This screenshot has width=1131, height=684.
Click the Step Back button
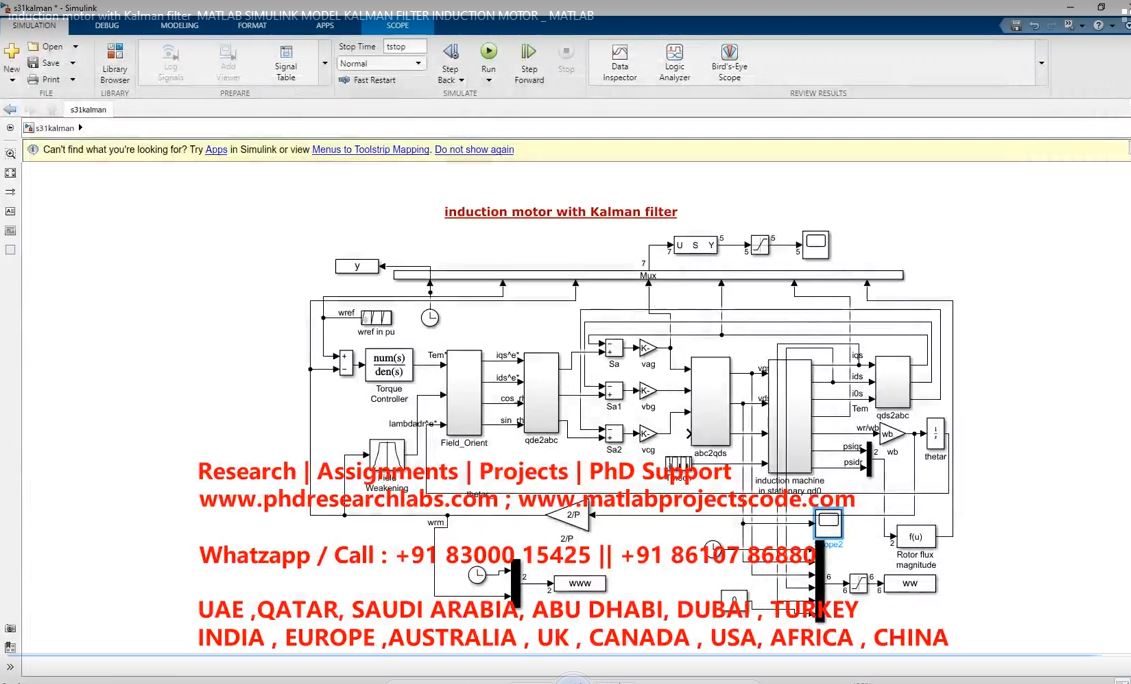click(x=450, y=58)
